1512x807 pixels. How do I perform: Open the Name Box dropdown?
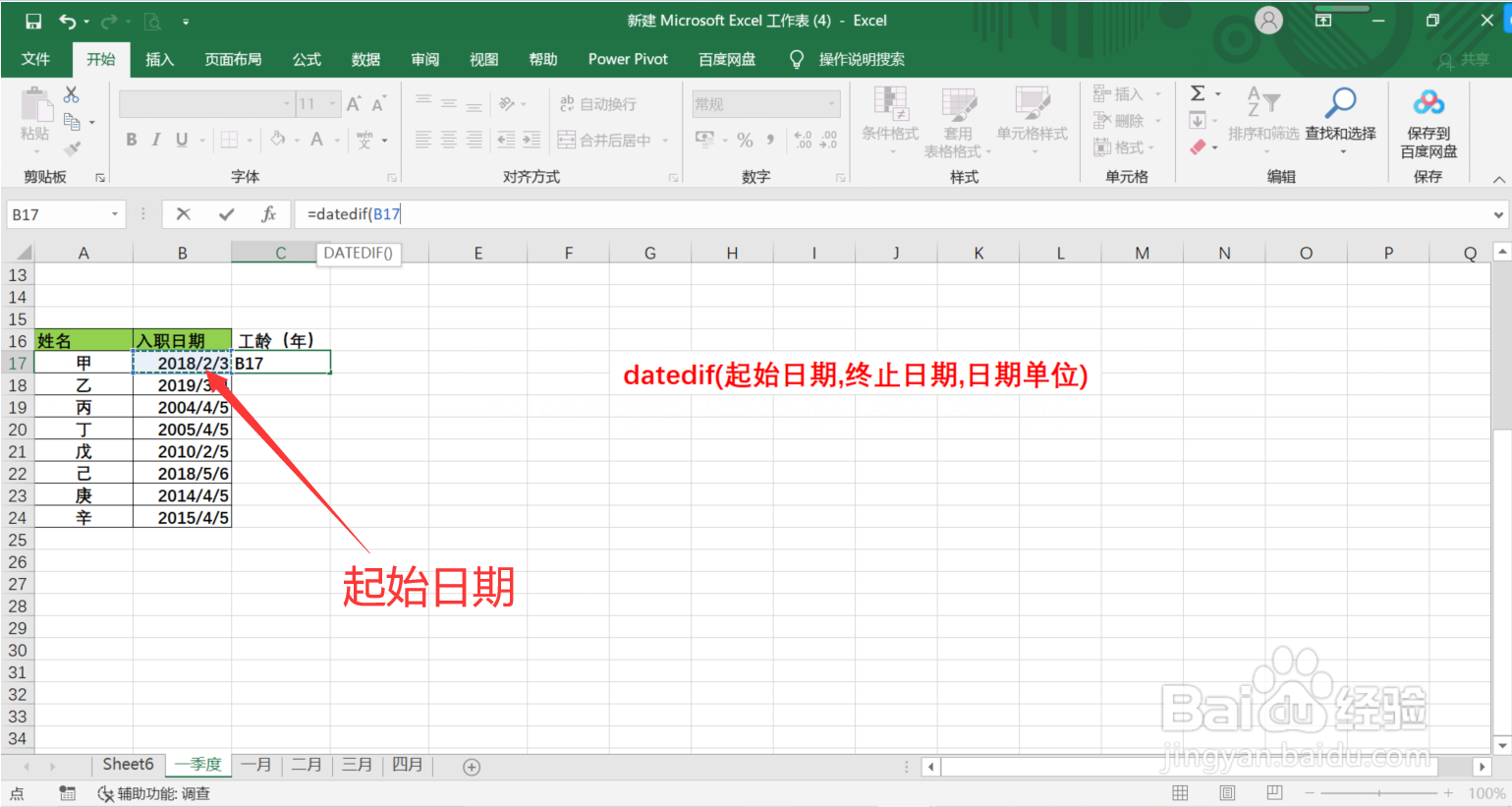(x=115, y=214)
